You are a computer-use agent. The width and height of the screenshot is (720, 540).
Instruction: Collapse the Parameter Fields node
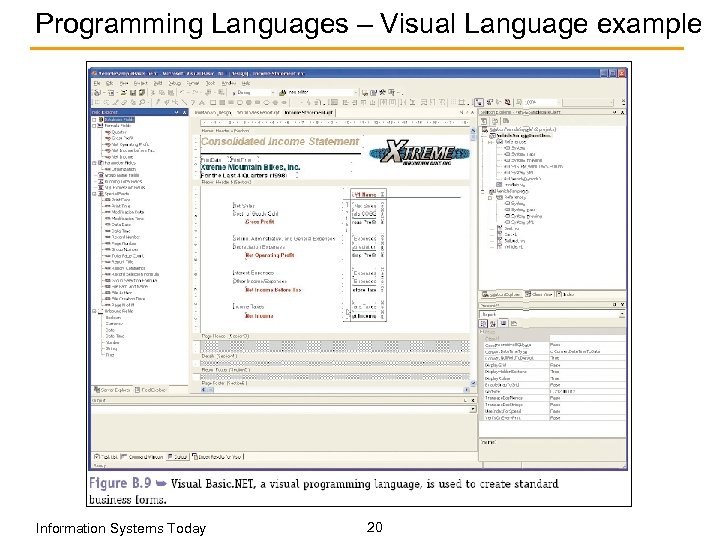(95, 163)
